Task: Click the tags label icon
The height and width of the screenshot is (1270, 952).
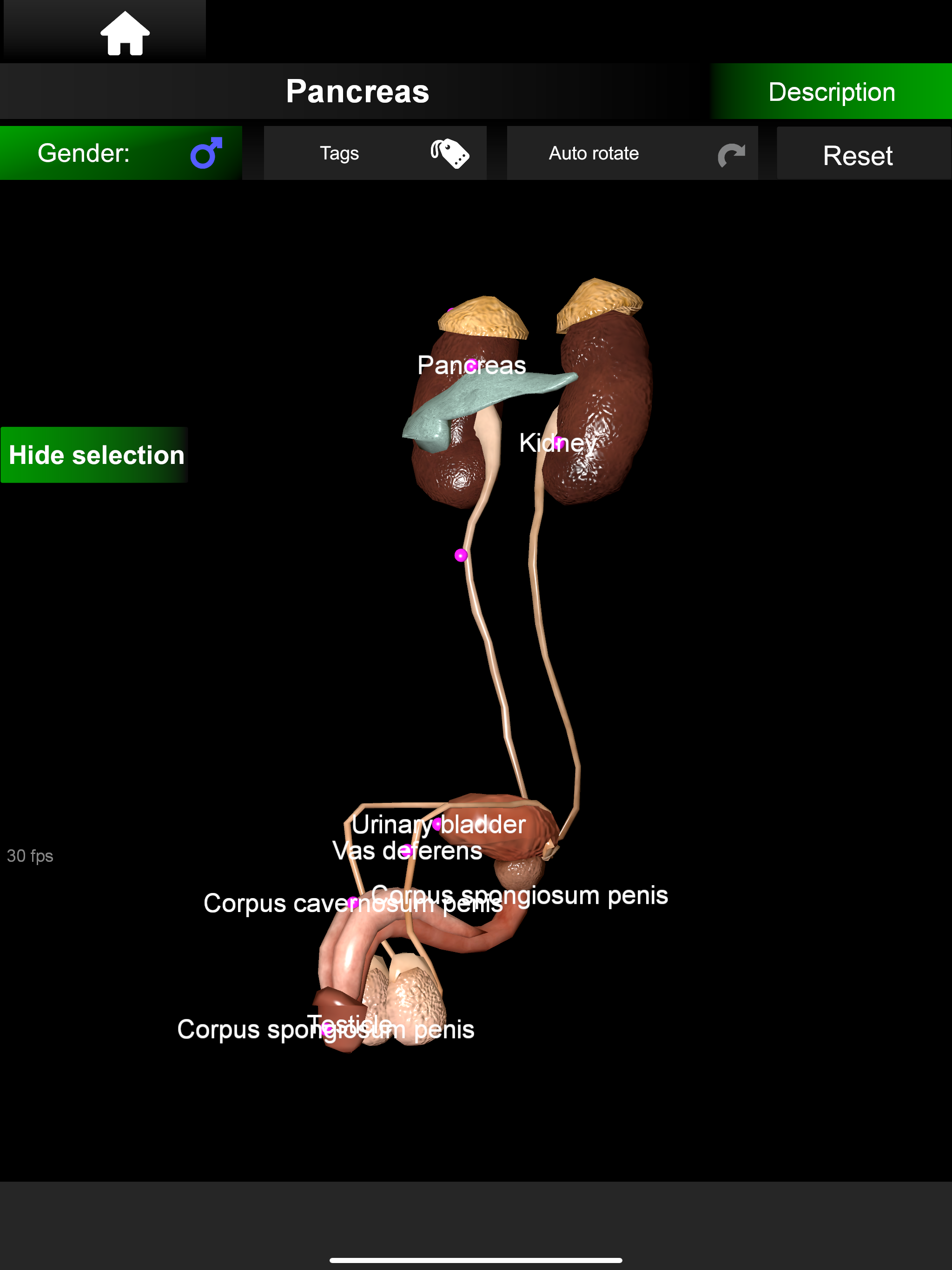Action: click(450, 153)
